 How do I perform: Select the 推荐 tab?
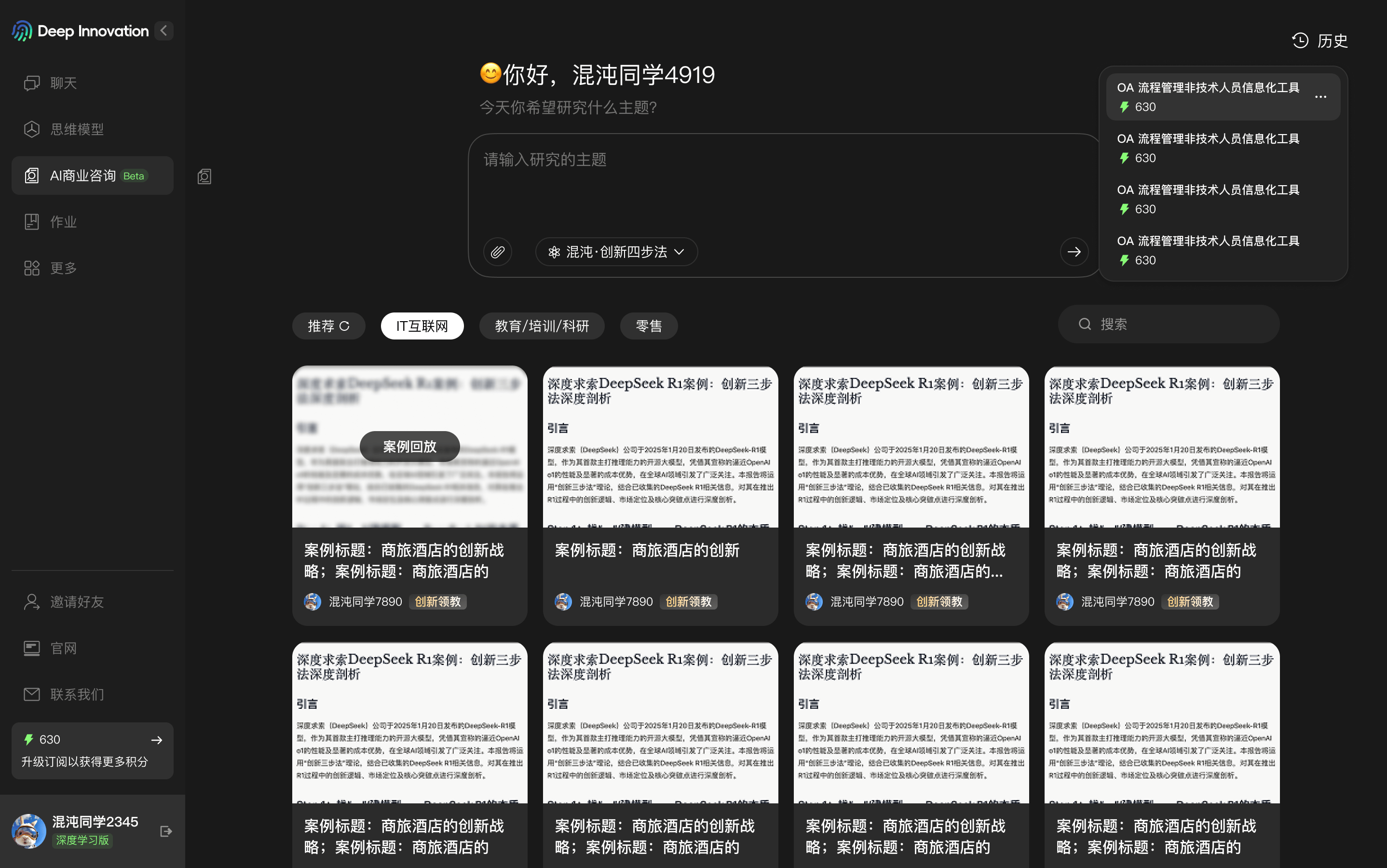click(328, 326)
